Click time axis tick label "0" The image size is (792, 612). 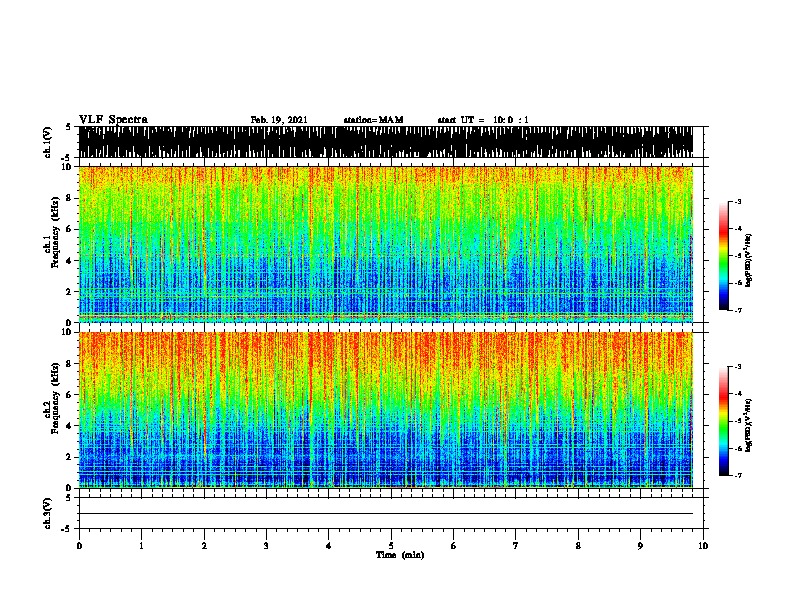[x=79, y=546]
